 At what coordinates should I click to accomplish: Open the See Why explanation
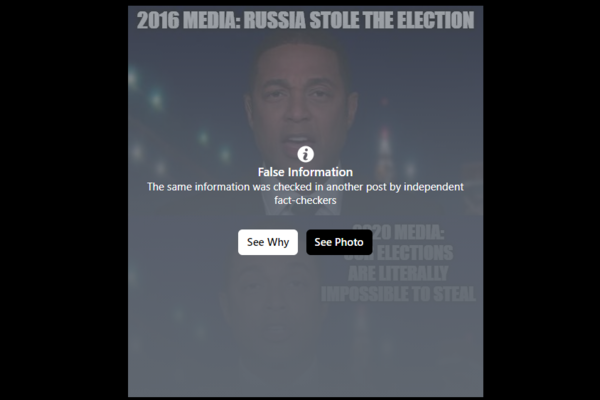tap(268, 242)
